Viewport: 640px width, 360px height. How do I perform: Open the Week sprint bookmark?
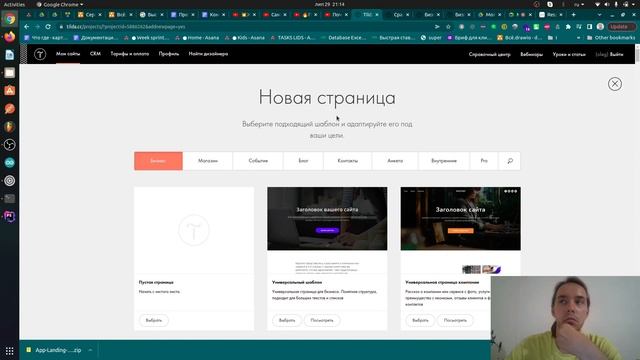tap(146, 38)
